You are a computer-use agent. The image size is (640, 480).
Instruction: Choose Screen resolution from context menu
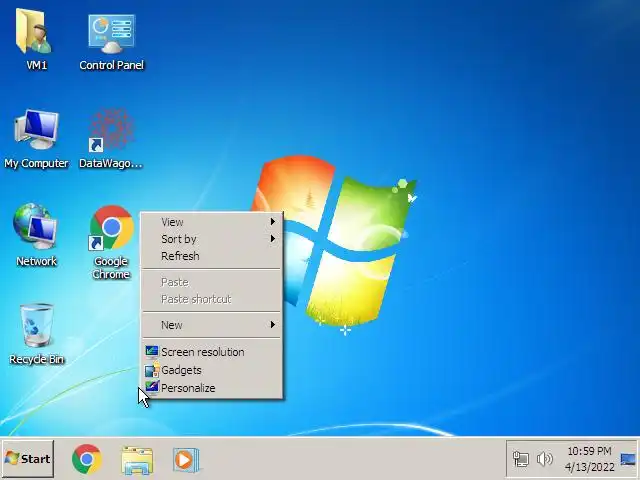pos(212,352)
